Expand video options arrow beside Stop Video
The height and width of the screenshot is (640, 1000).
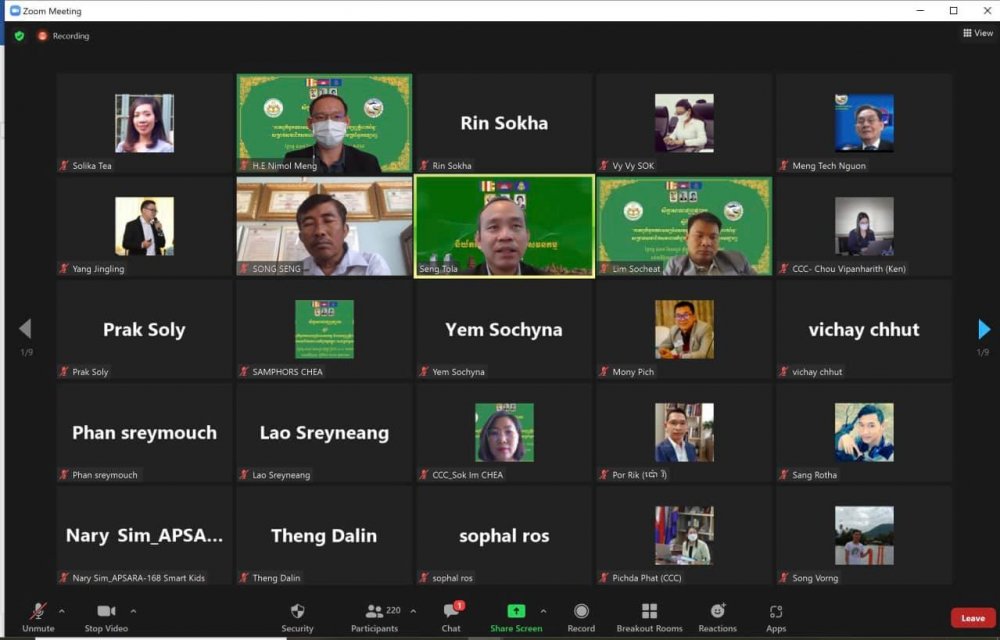(x=134, y=611)
